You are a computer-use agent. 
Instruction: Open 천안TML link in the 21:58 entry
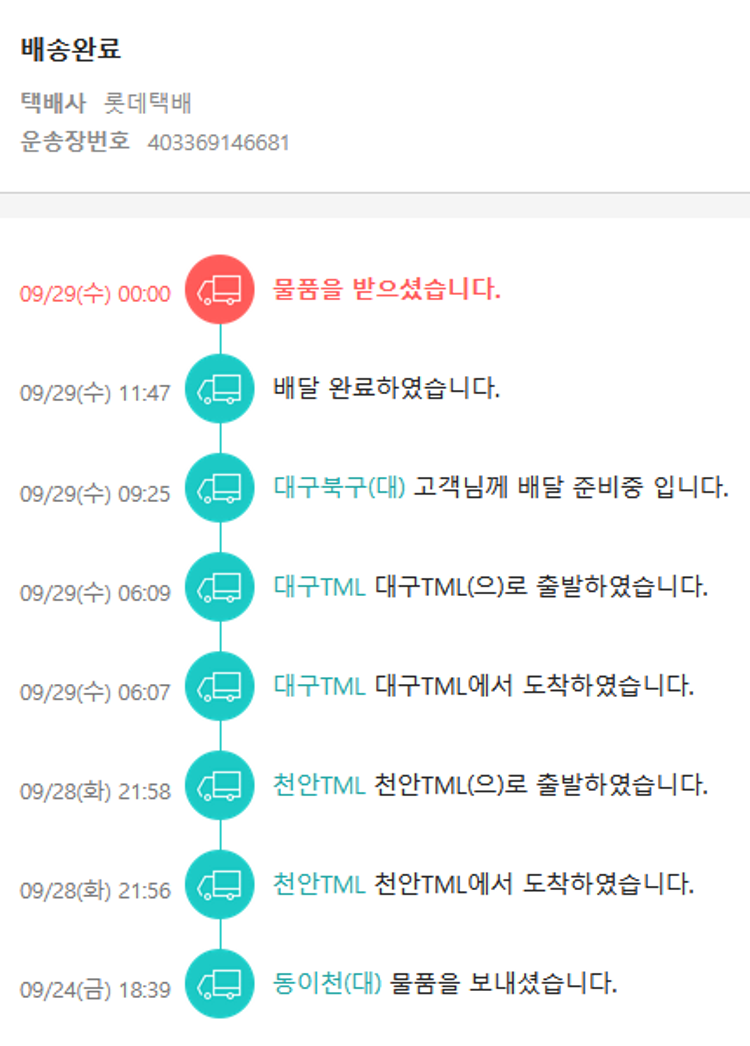[319, 785]
